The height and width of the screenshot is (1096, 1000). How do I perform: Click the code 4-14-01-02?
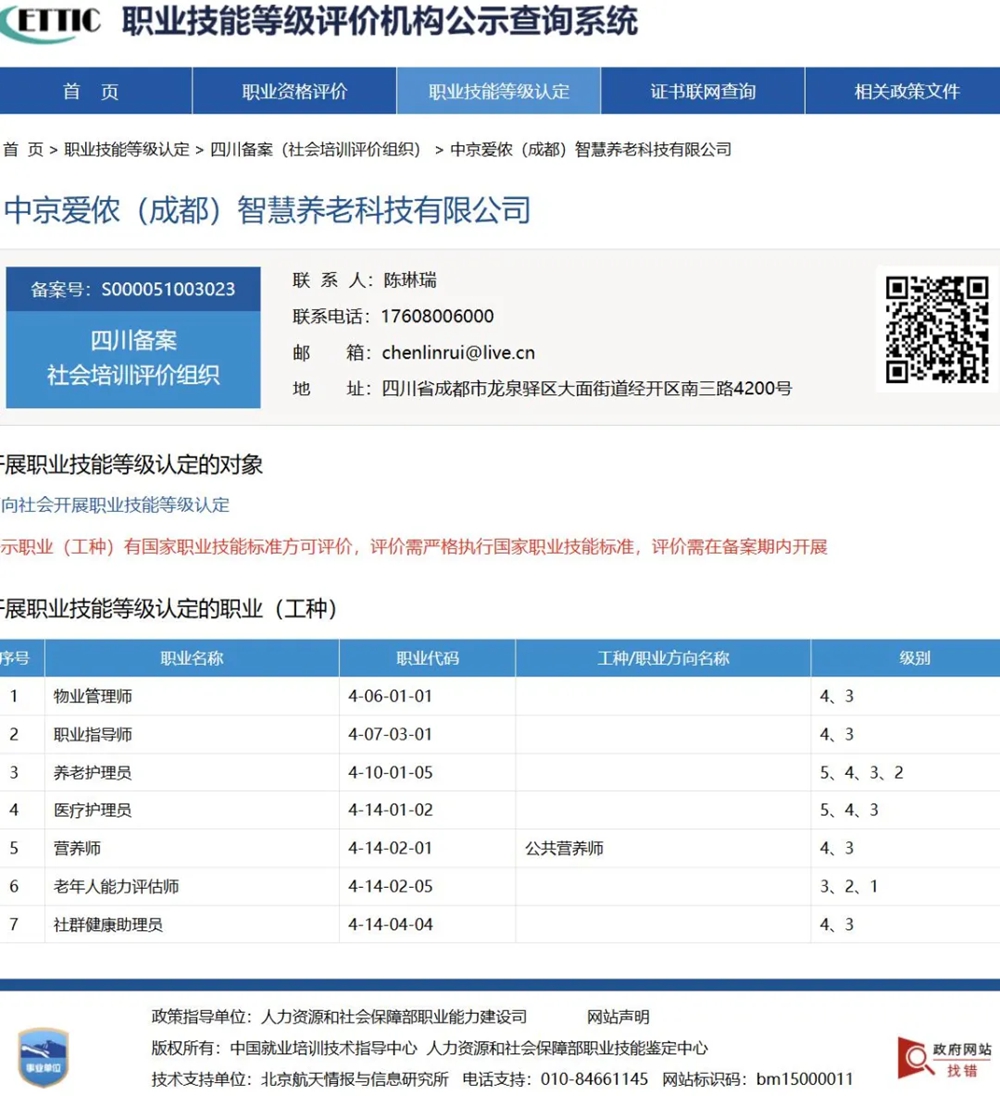(390, 810)
